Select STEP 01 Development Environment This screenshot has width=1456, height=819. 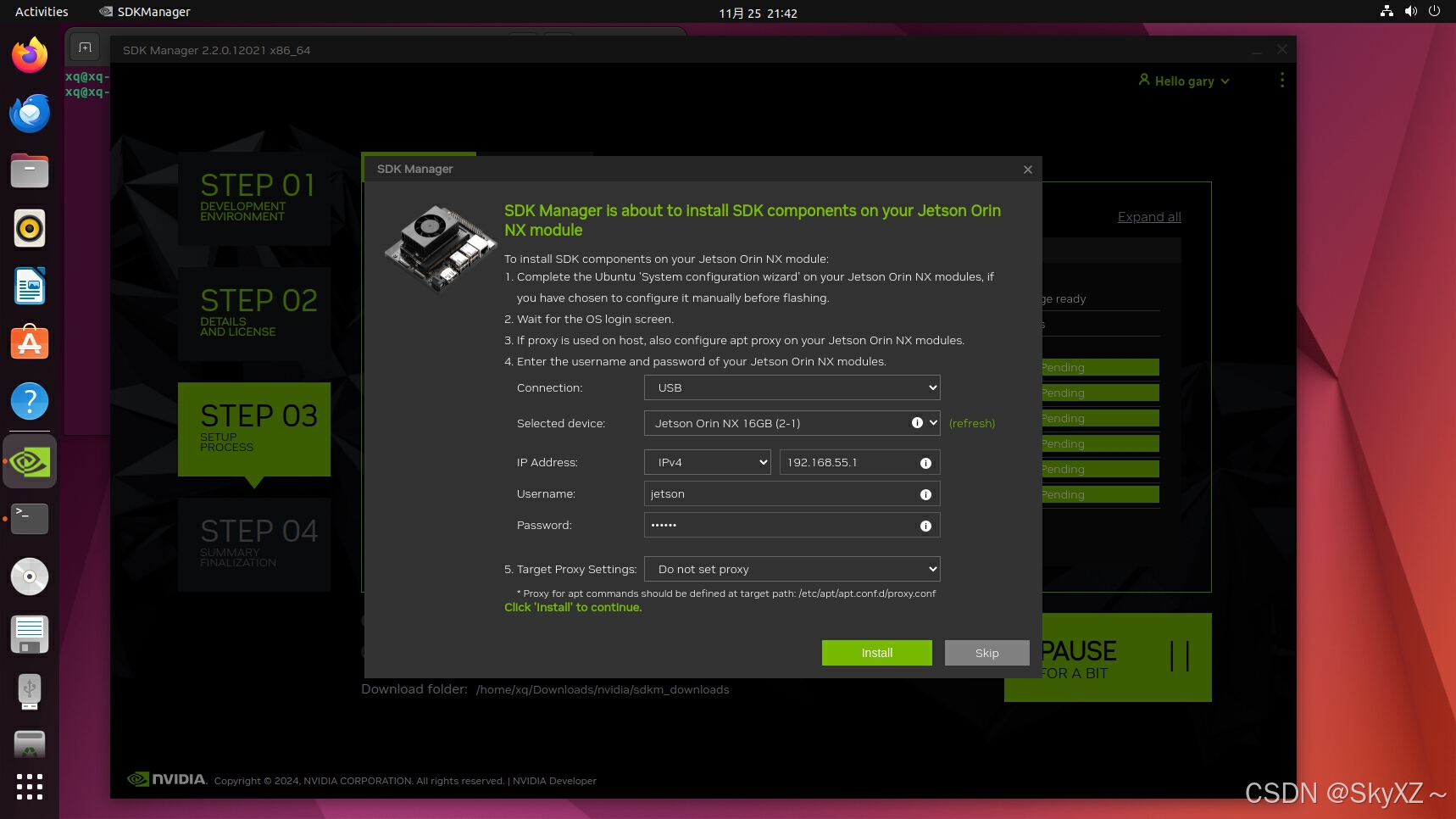pos(254,199)
